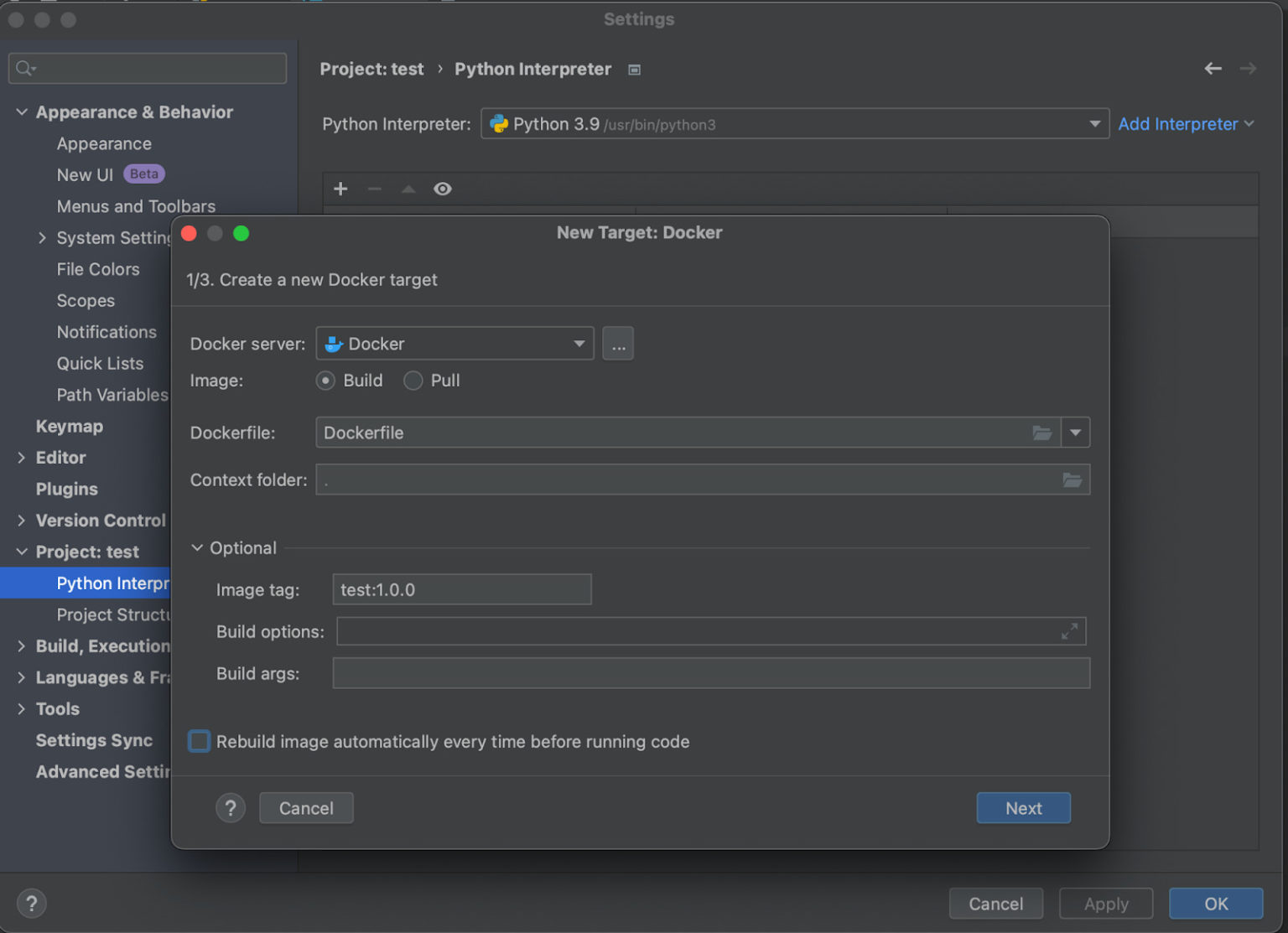The image size is (1288, 933).
Task: Open help with the dialog's question mark icon
Action: (231, 807)
